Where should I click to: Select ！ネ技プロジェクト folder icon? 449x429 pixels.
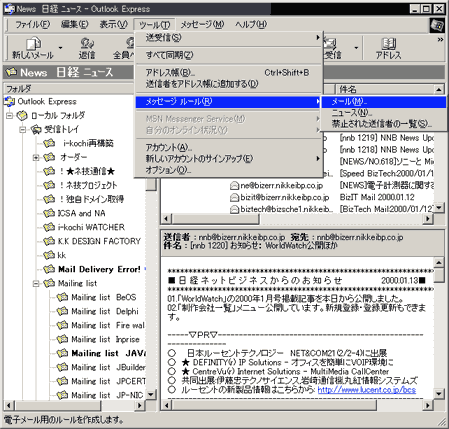49,185
